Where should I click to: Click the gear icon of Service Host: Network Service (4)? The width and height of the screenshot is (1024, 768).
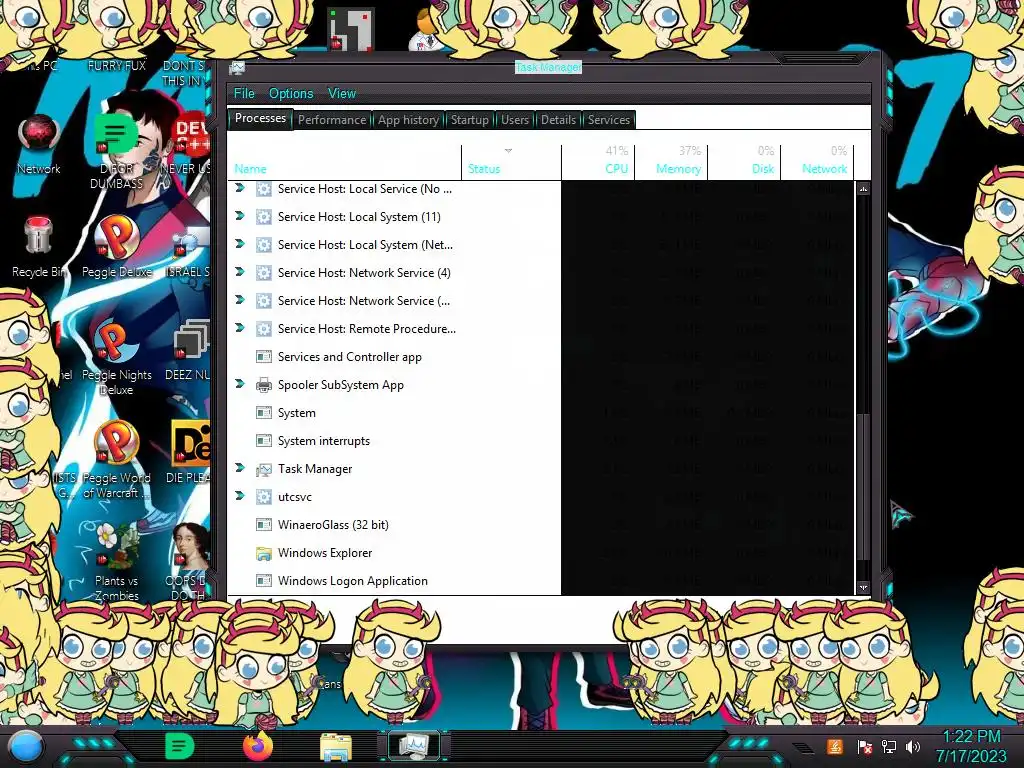[x=264, y=273]
